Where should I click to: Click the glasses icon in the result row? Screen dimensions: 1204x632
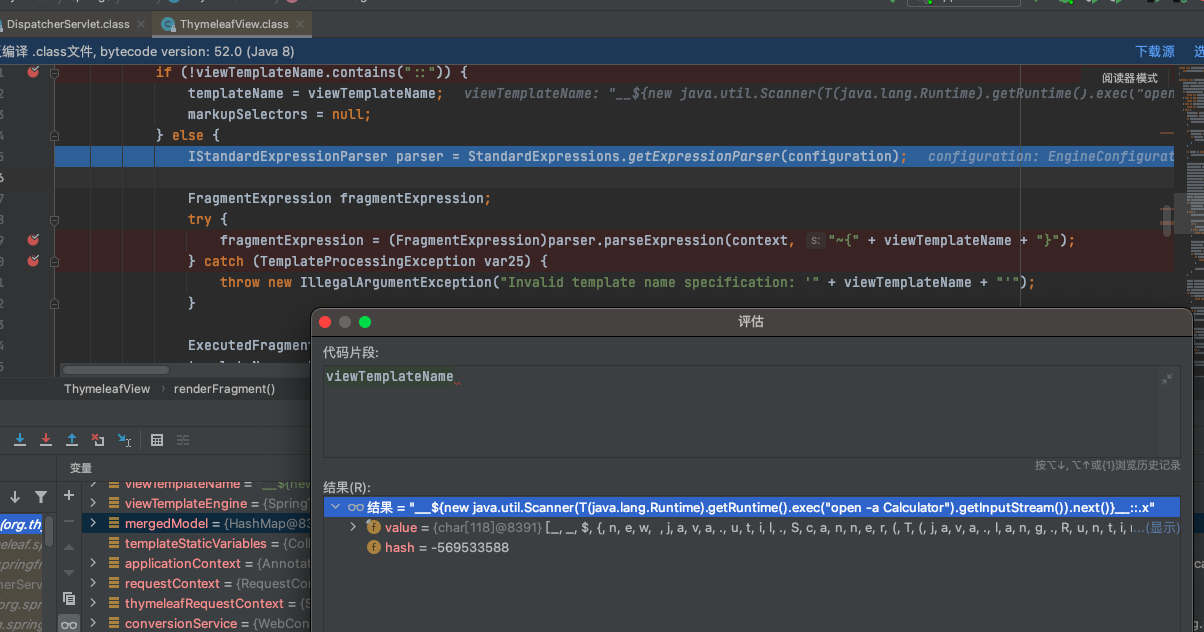tap(355, 507)
